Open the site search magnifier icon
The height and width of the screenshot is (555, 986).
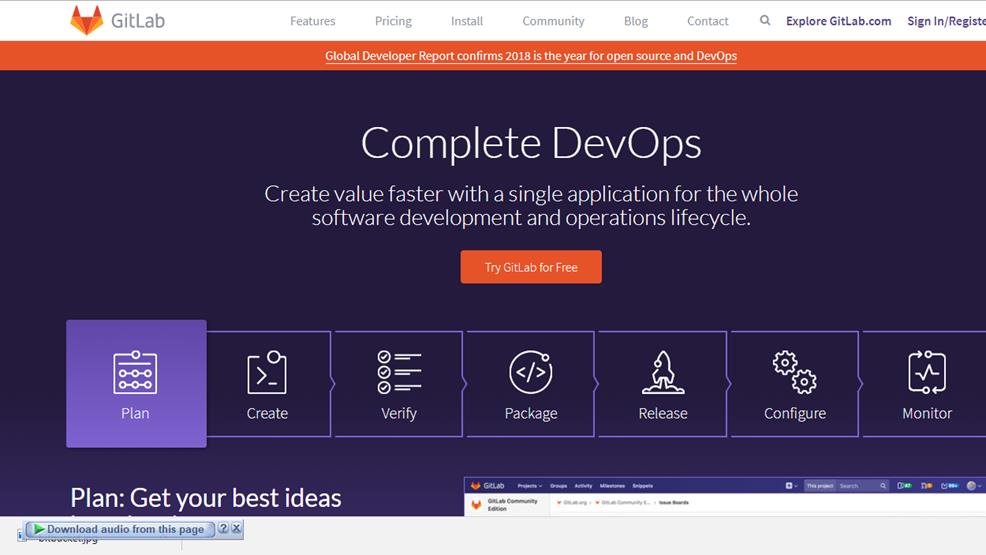(765, 20)
